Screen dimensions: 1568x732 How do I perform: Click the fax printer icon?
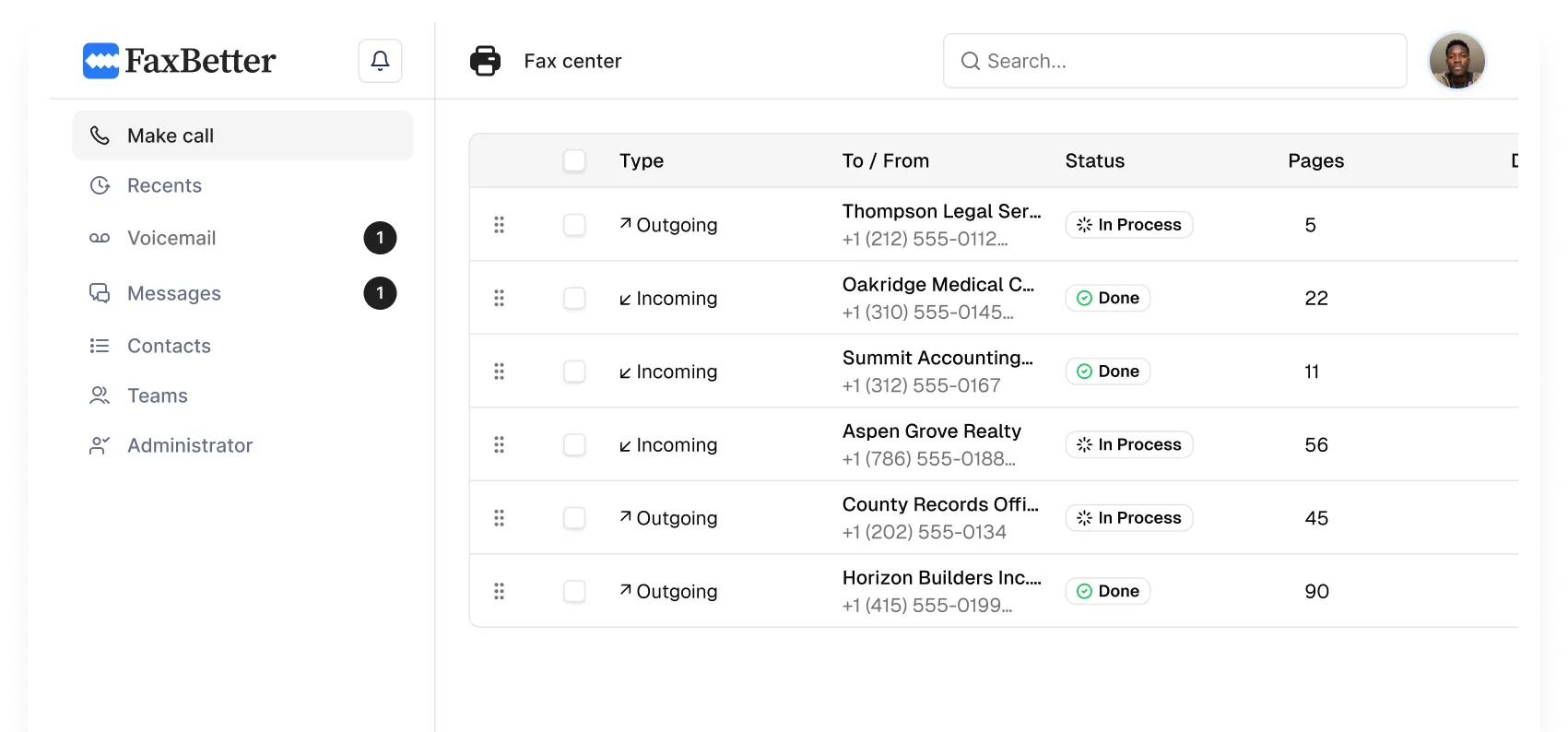point(485,61)
